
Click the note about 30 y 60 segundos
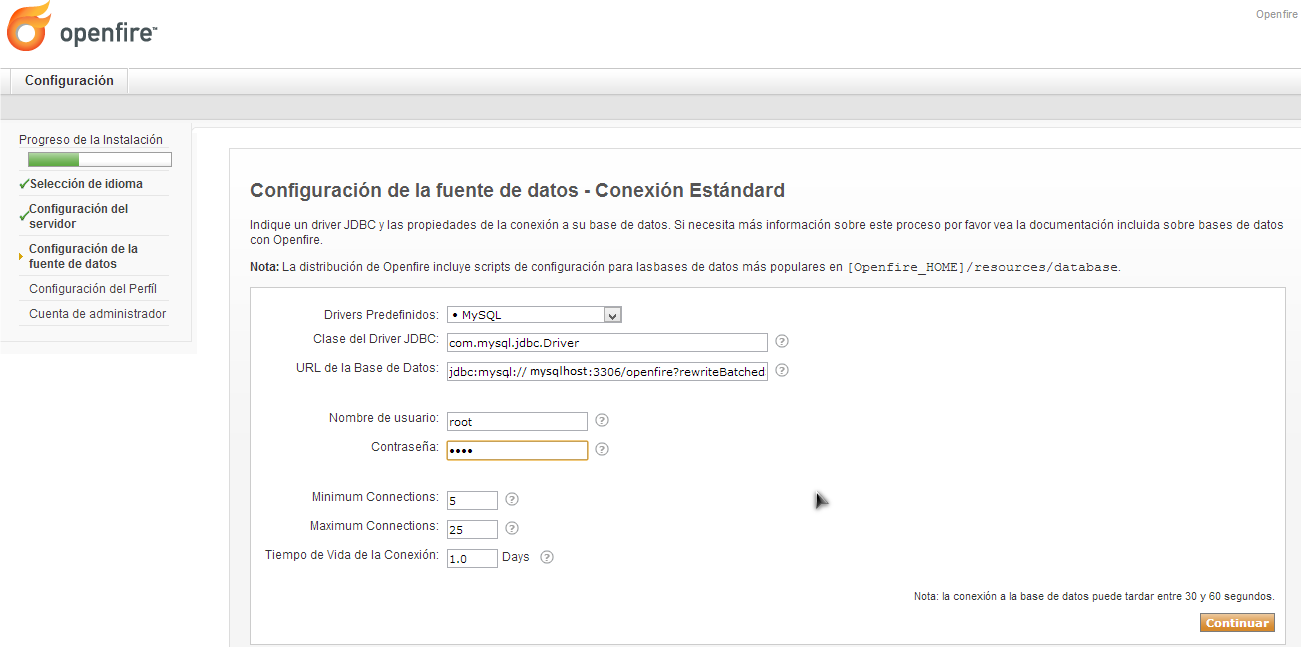point(1094,596)
